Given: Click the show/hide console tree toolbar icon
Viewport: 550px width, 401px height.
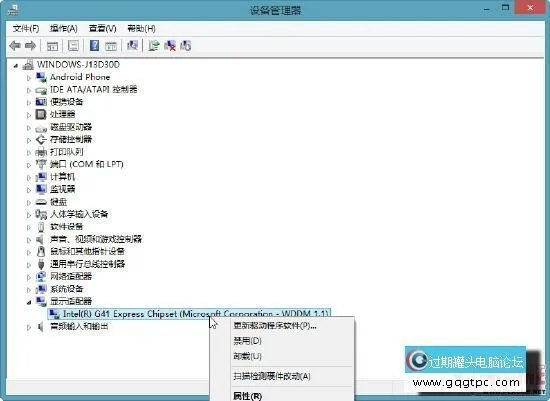Looking at the screenshot, I should point(52,46).
